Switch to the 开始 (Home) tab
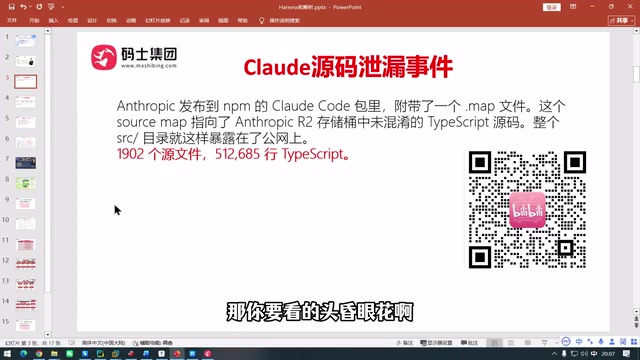This screenshot has width=640, height=360. pyautogui.click(x=34, y=20)
